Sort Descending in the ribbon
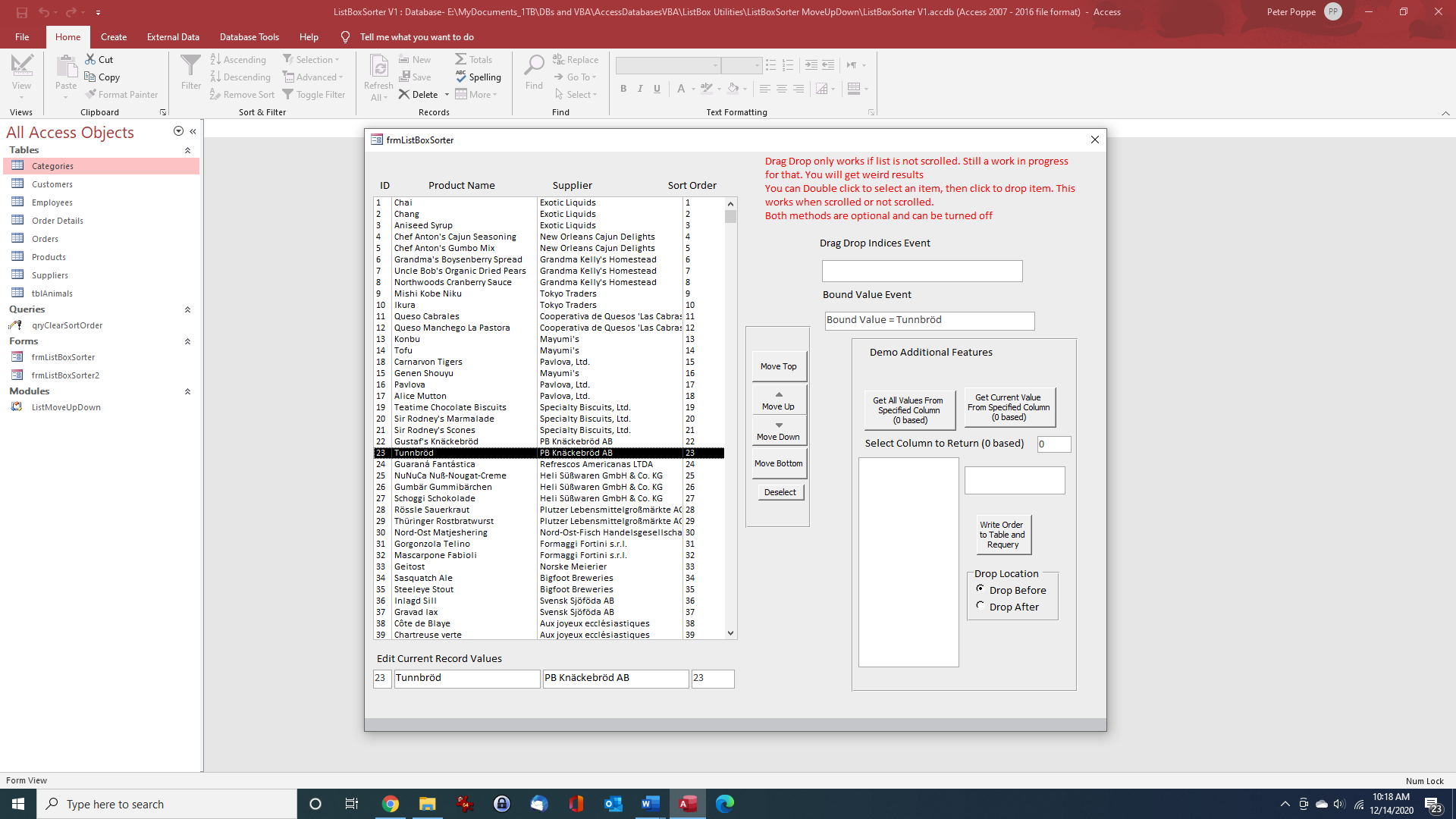 point(240,77)
